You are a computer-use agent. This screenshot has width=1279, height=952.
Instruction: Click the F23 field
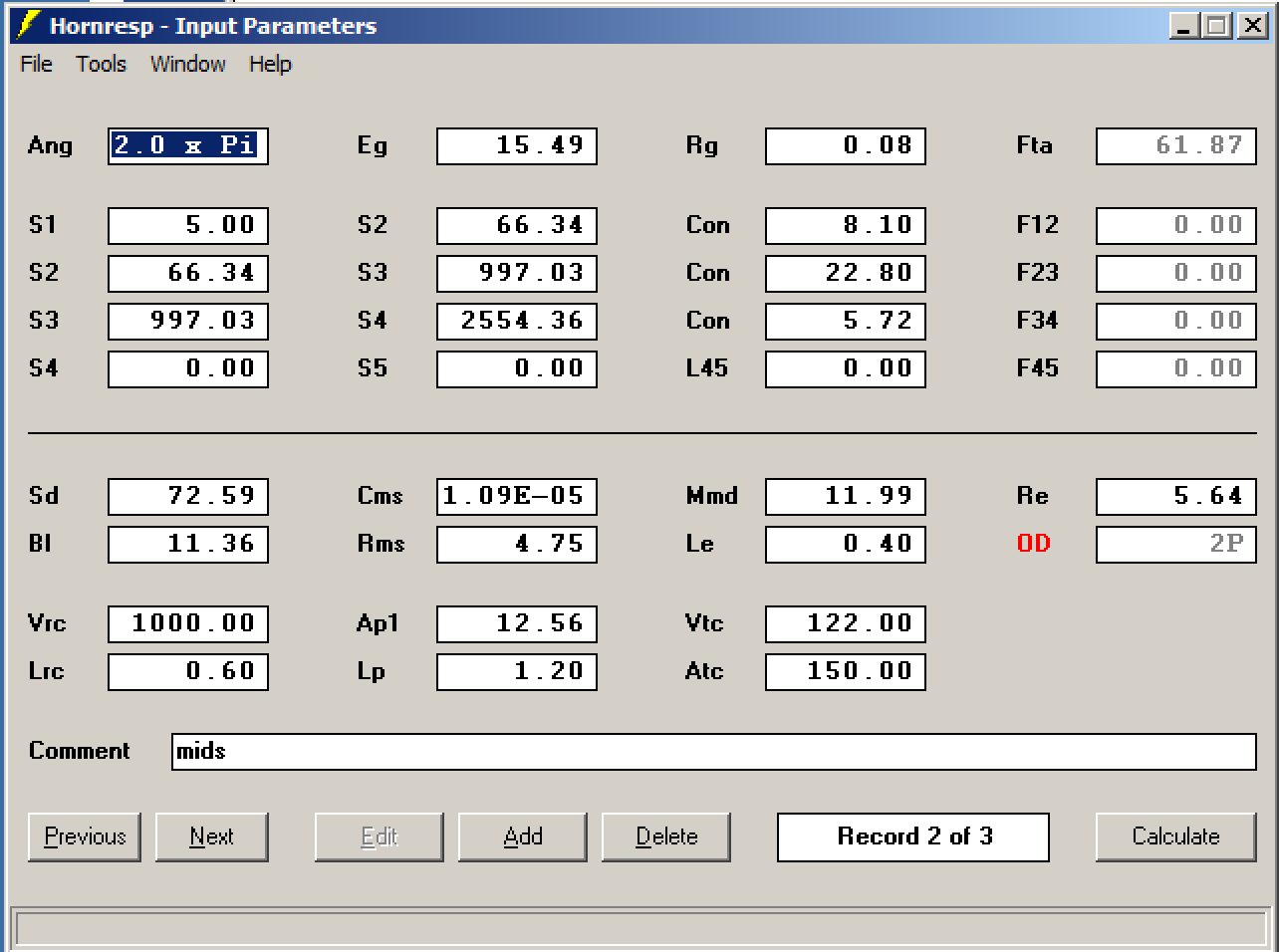tap(1176, 273)
